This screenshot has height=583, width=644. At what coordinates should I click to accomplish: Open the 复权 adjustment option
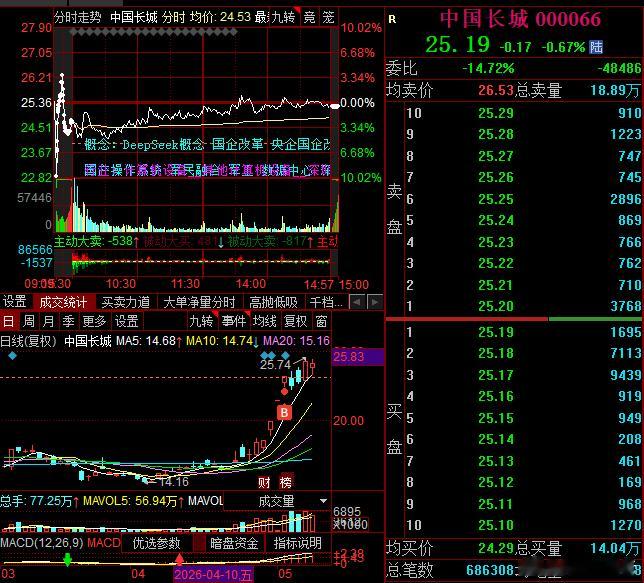coord(295,321)
